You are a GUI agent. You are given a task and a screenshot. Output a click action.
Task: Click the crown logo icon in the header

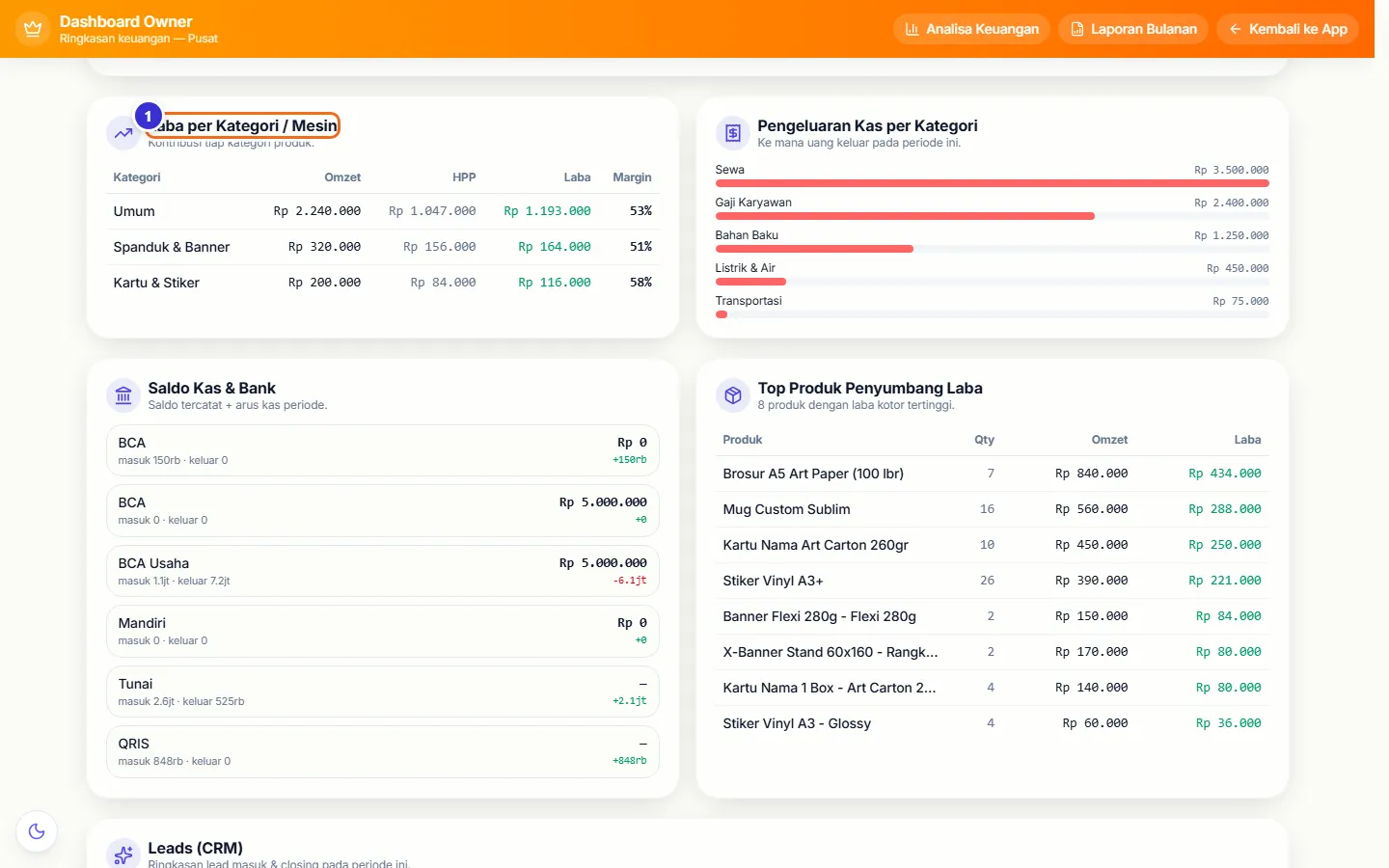pos(33,29)
